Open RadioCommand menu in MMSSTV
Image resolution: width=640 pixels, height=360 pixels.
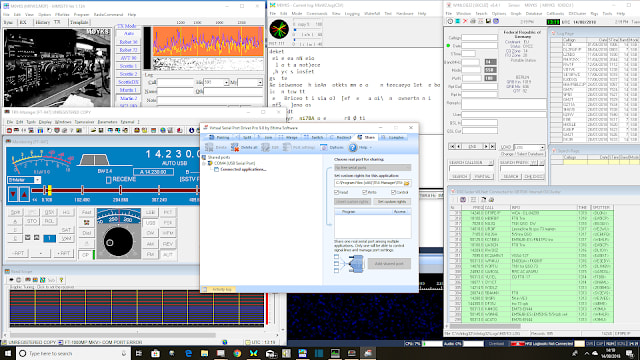(108, 14)
